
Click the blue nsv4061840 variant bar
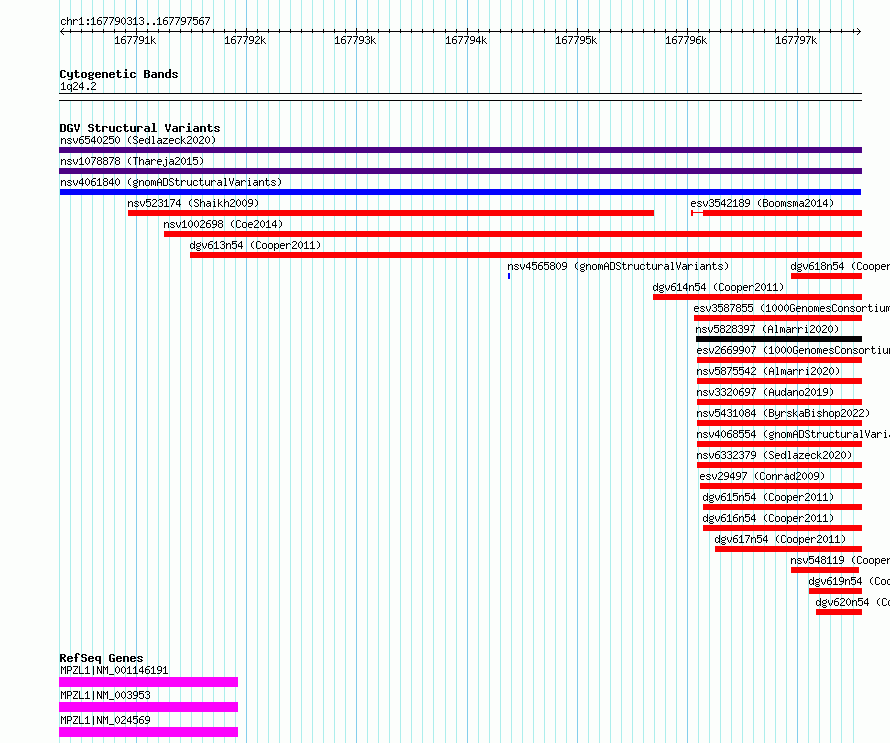tap(460, 192)
